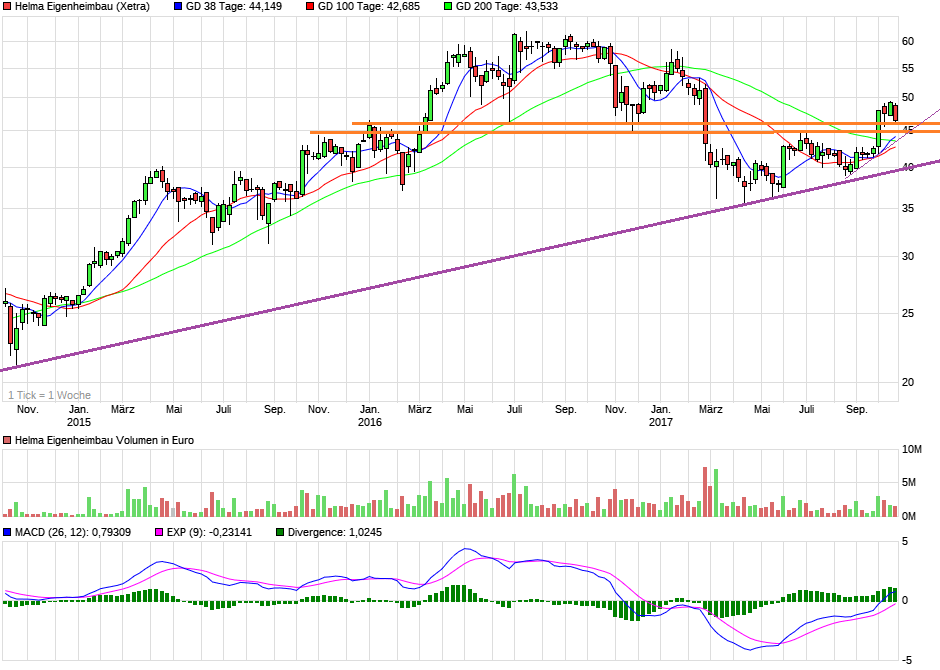
Task: Click the volume axis value 10M
Action: click(x=912, y=449)
